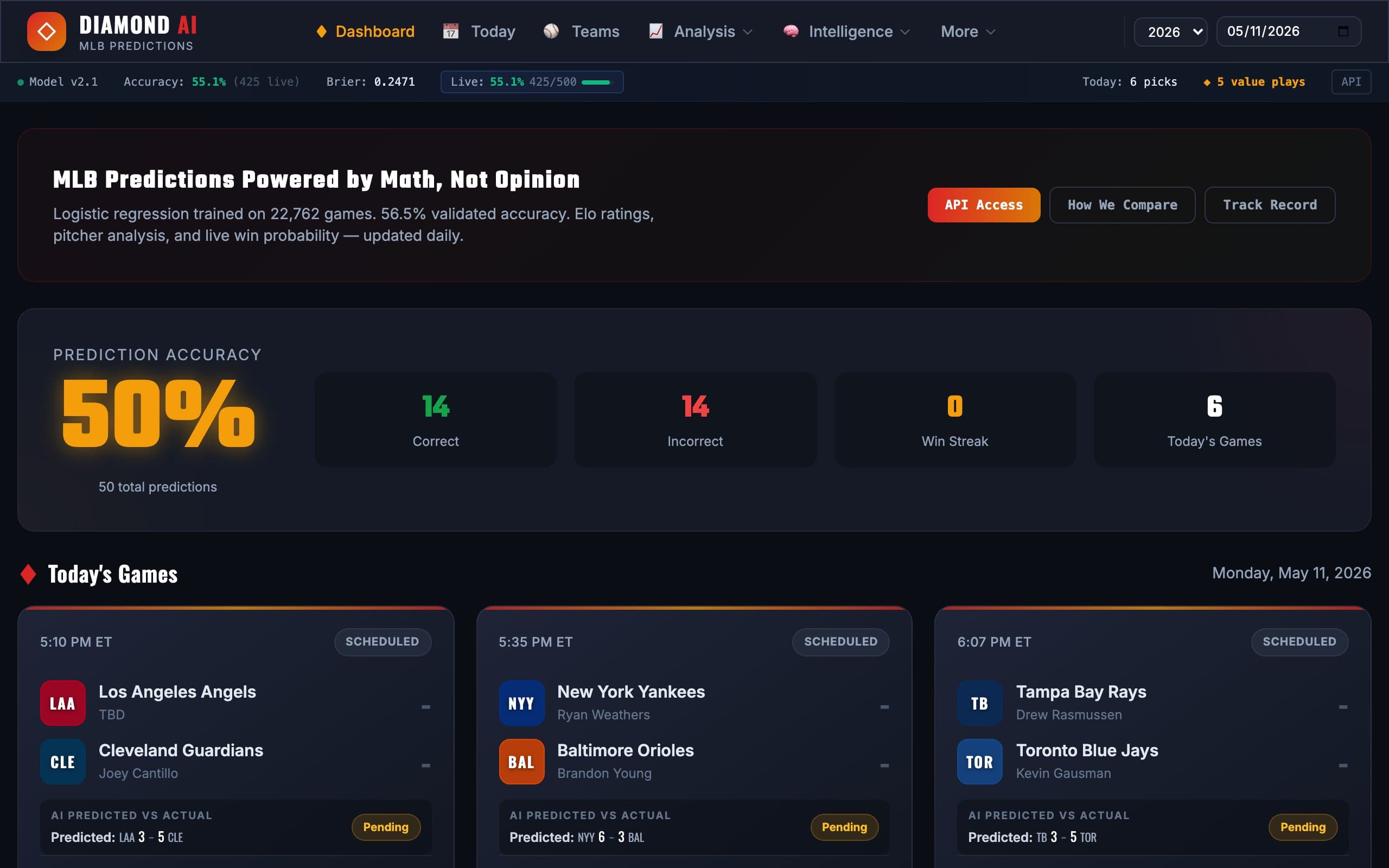Select Los Angeles Angels team name
This screenshot has width=1389, height=868.
pyautogui.click(x=177, y=692)
